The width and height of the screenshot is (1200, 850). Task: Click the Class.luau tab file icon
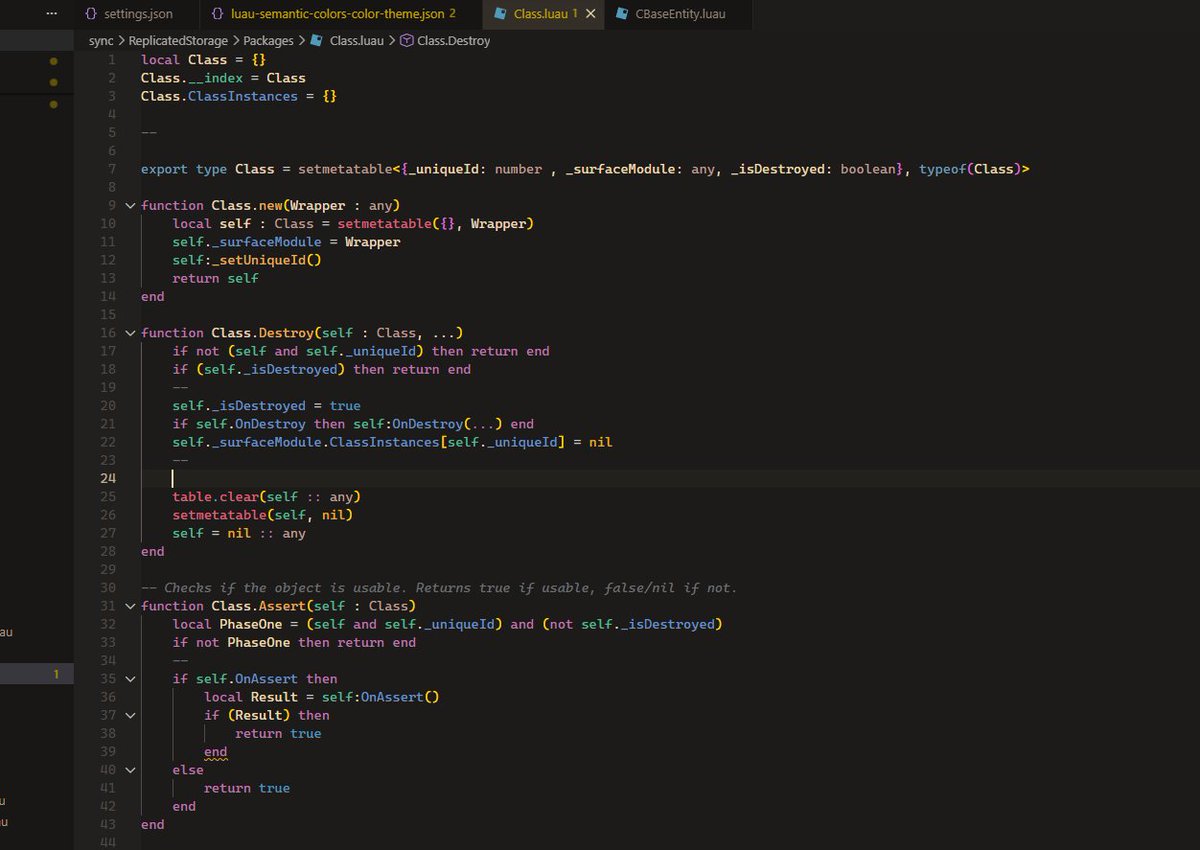pos(501,14)
